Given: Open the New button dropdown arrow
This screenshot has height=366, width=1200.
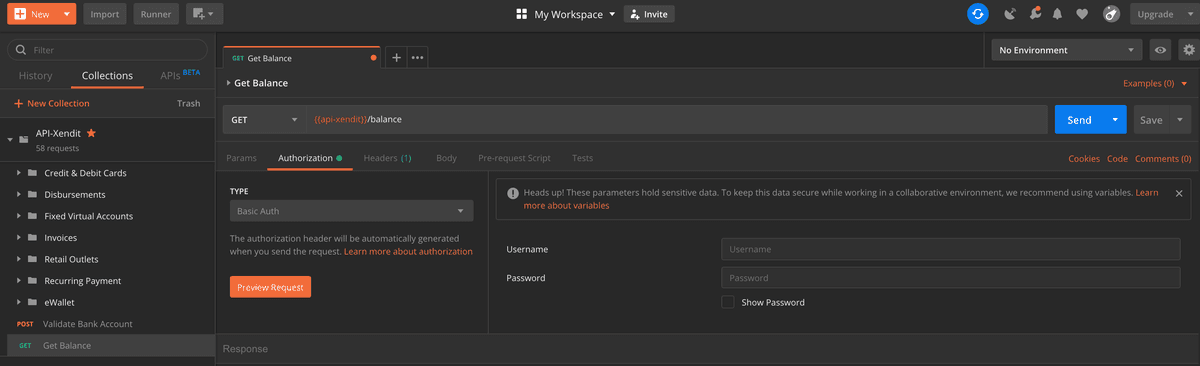Looking at the screenshot, I should pyautogui.click(x=67, y=14).
